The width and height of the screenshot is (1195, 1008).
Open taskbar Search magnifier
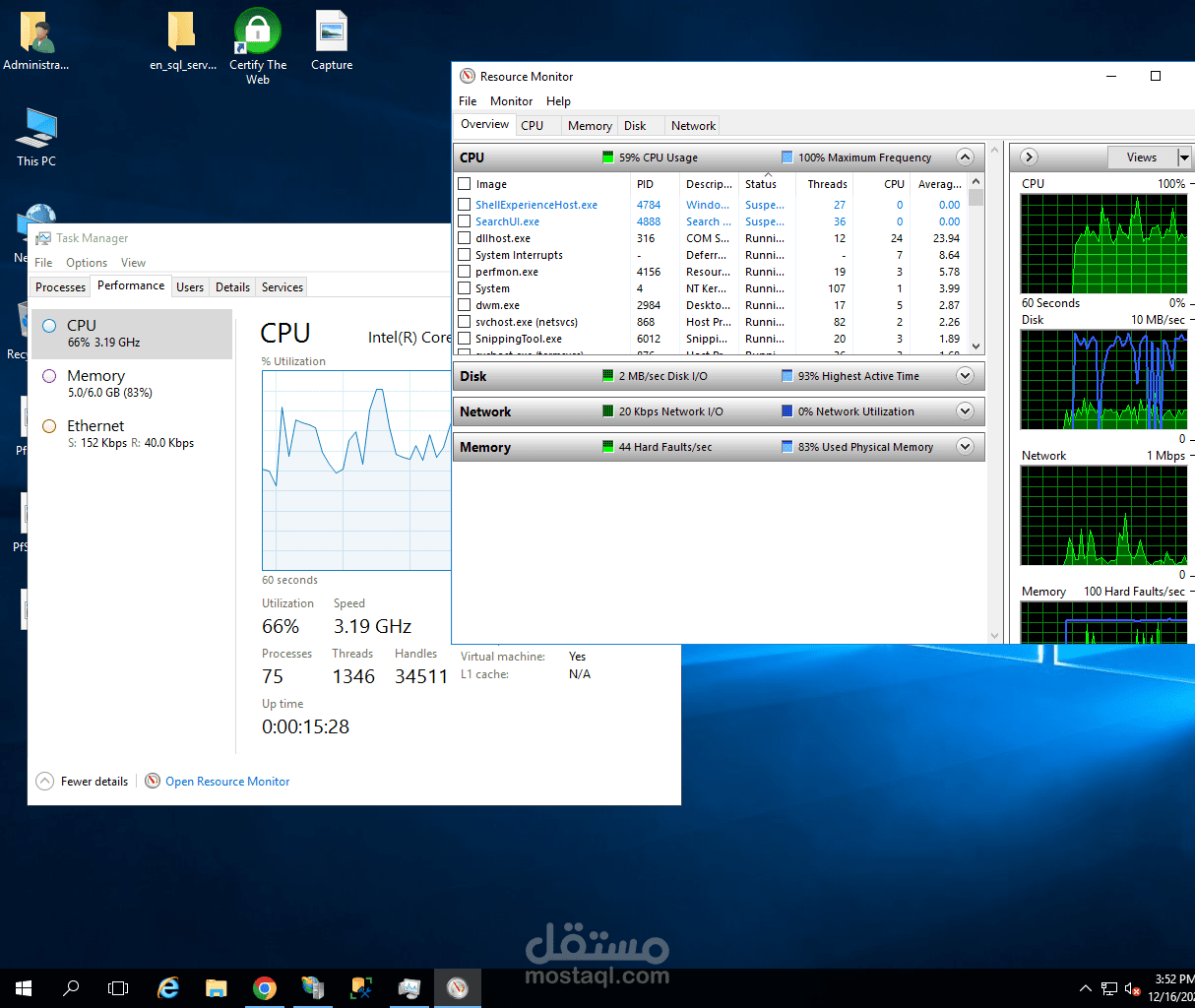(x=71, y=988)
